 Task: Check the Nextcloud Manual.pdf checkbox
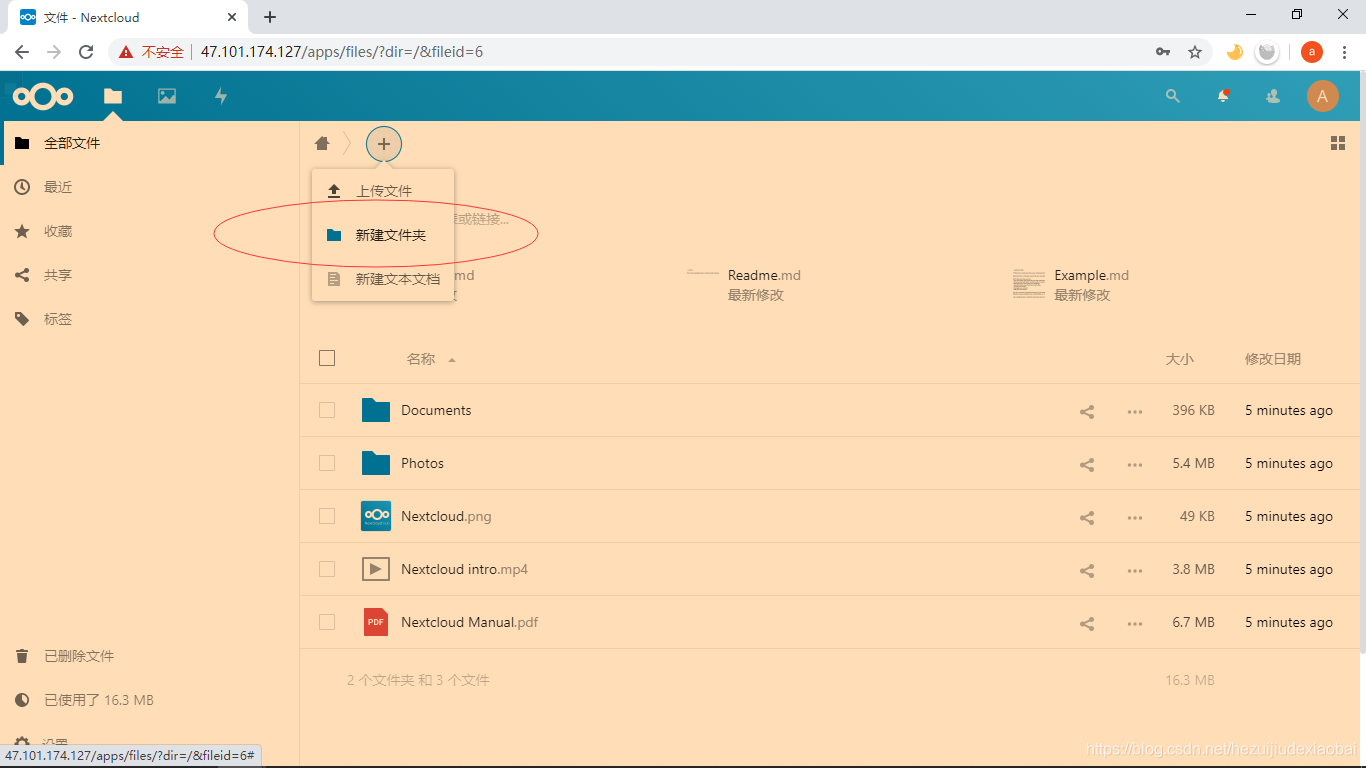[327, 622]
